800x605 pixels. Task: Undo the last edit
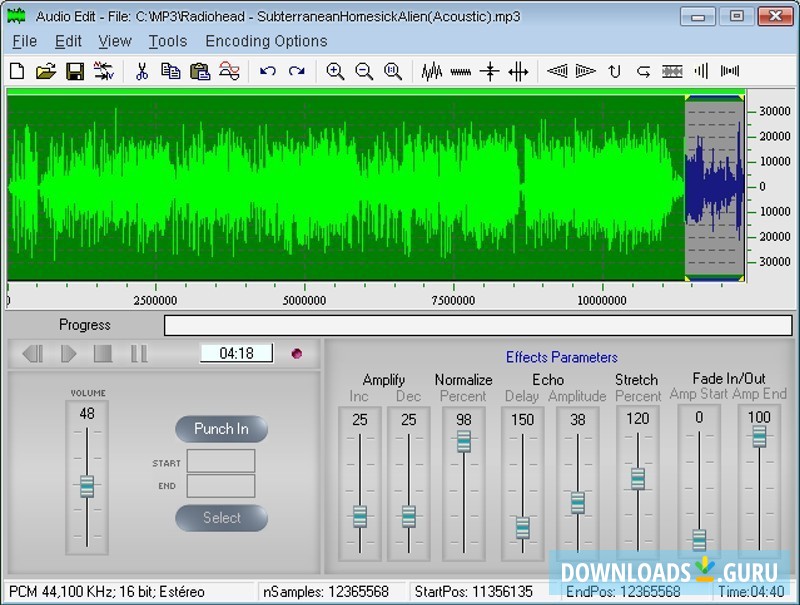point(267,71)
